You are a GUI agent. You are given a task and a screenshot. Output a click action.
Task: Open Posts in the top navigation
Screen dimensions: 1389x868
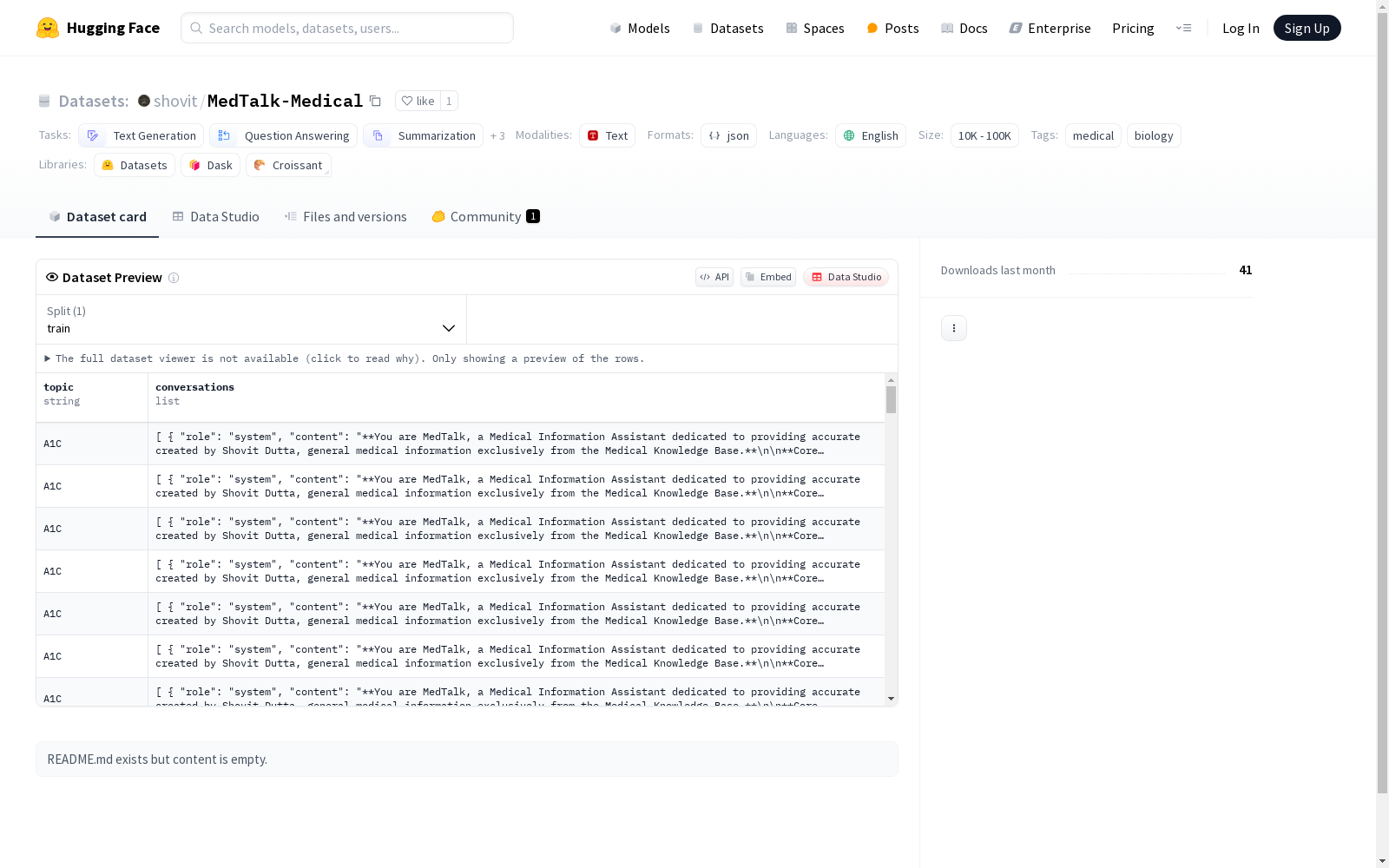tap(892, 28)
